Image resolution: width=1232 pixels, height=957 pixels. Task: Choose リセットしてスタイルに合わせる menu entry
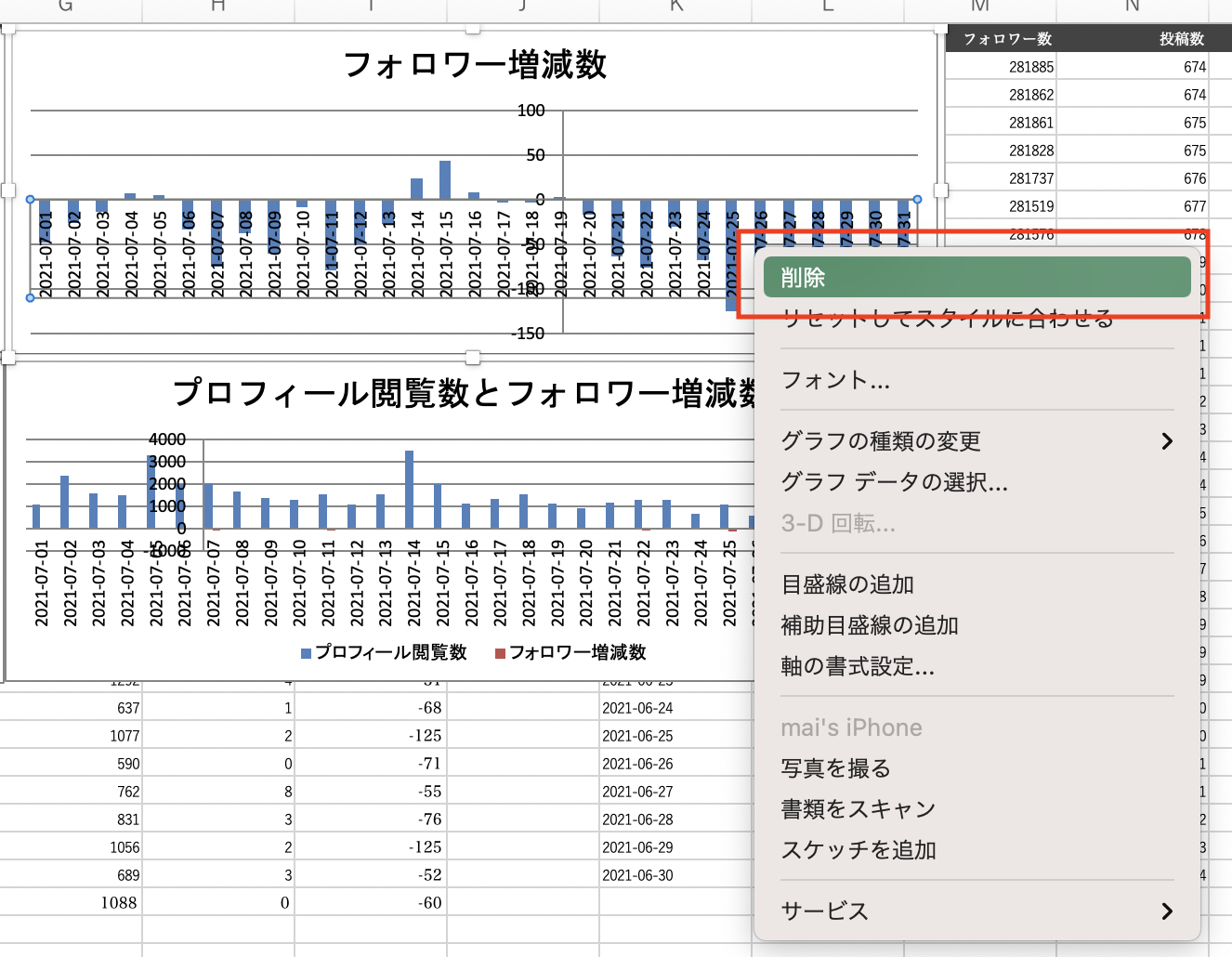[948, 319]
